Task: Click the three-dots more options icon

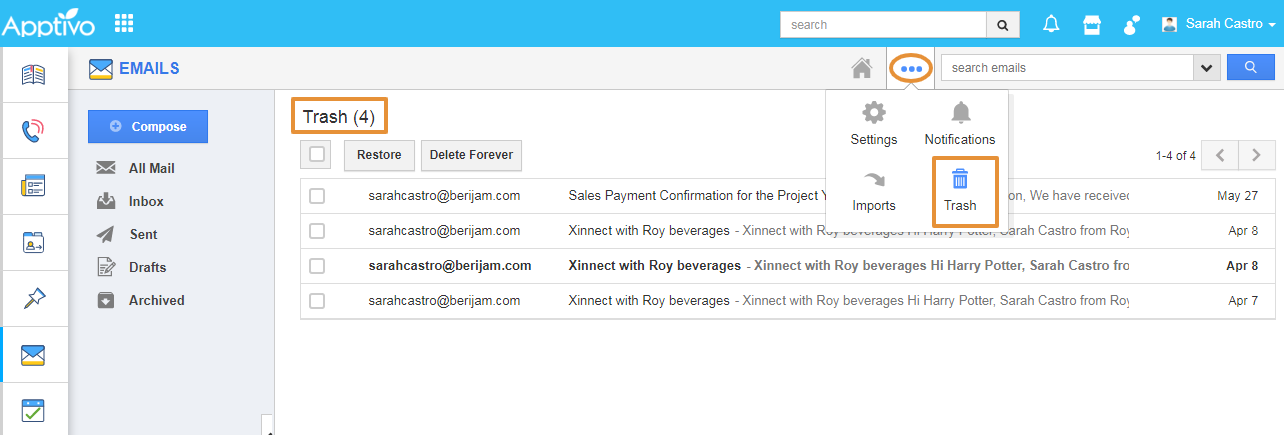Action: (x=911, y=68)
